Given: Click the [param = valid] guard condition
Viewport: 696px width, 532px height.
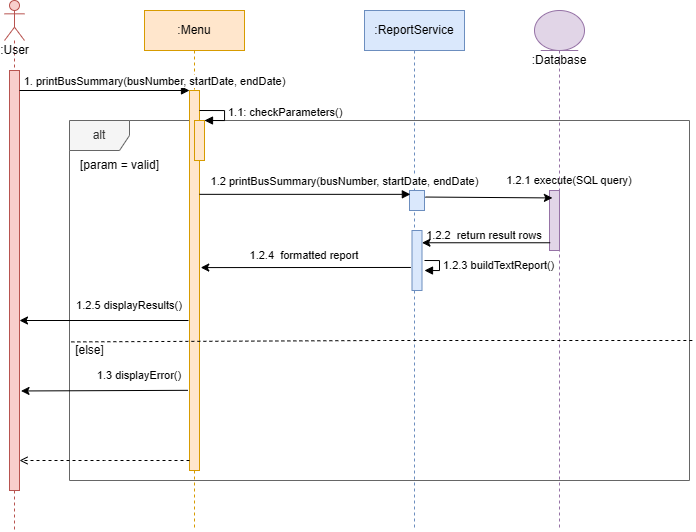Looking at the screenshot, I should (119, 164).
